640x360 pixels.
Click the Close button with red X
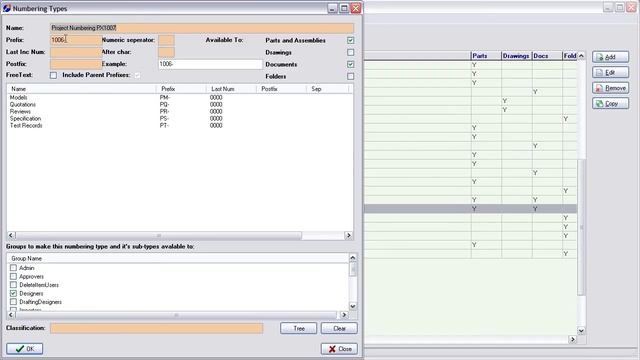pyautogui.click(x=339, y=349)
